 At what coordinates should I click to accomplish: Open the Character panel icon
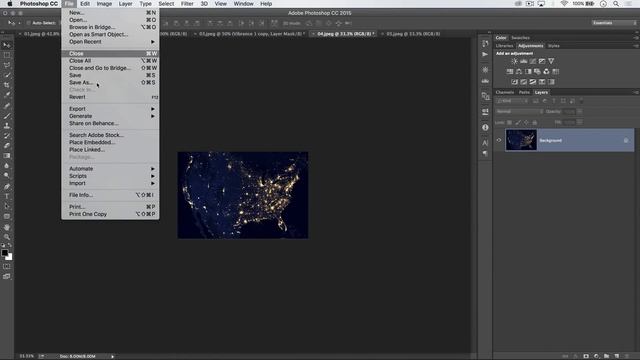click(485, 143)
